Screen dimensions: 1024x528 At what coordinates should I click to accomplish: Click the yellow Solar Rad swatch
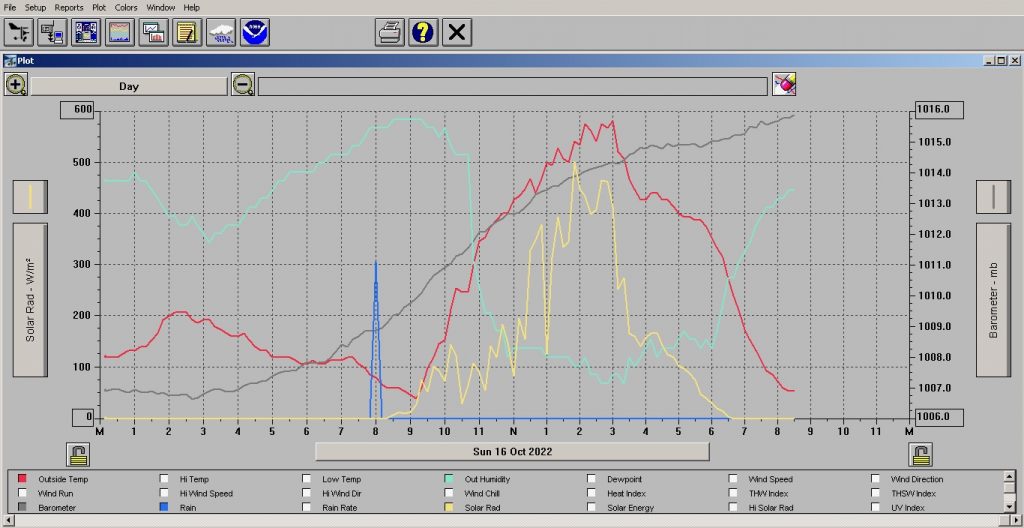[449, 508]
